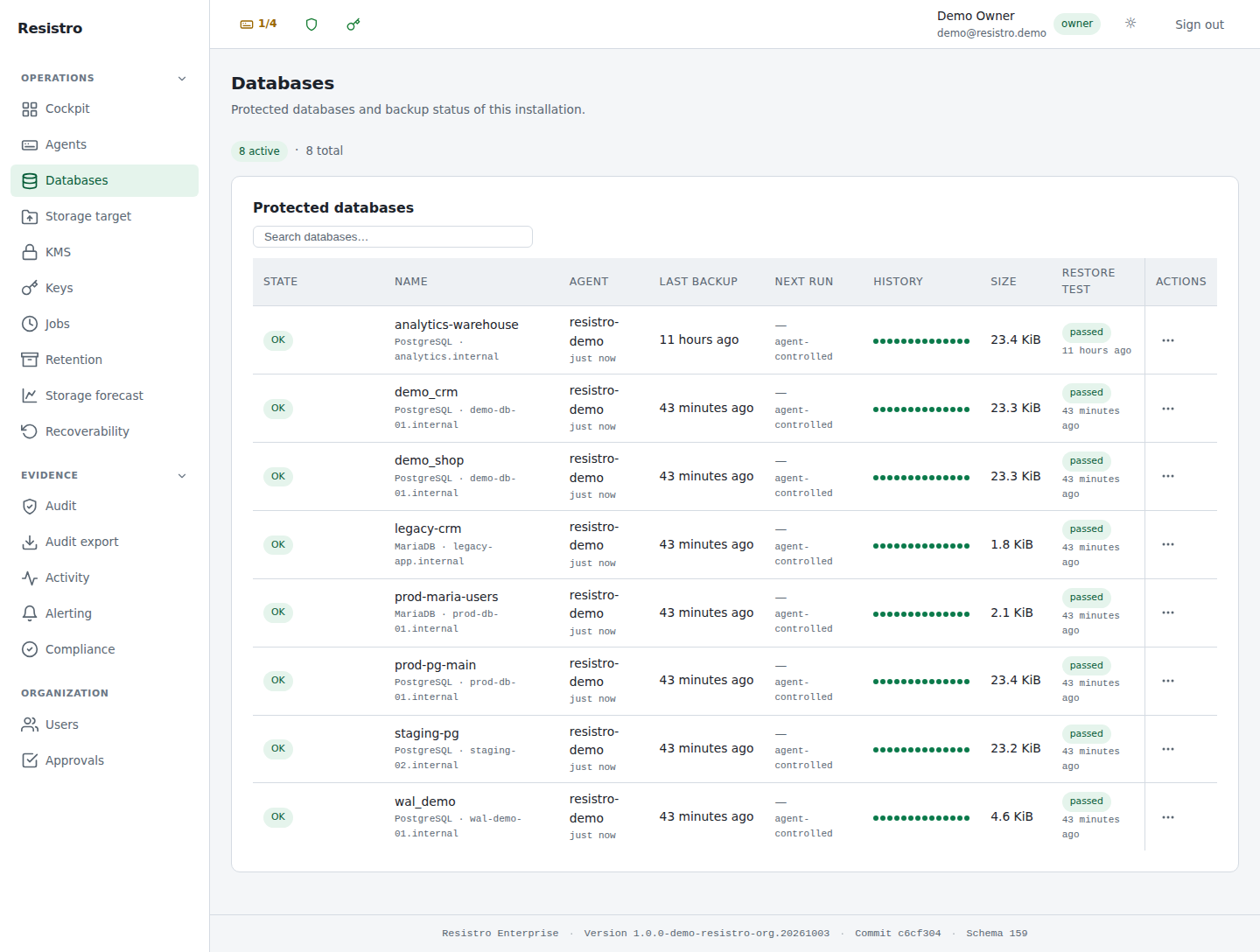Image resolution: width=1260 pixels, height=952 pixels.
Task: Open actions menu for staging-pg row
Action: (1168, 750)
